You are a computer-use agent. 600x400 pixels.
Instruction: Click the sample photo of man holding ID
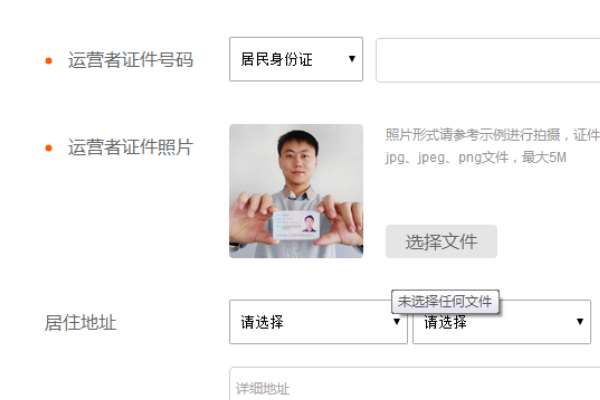[x=296, y=191]
